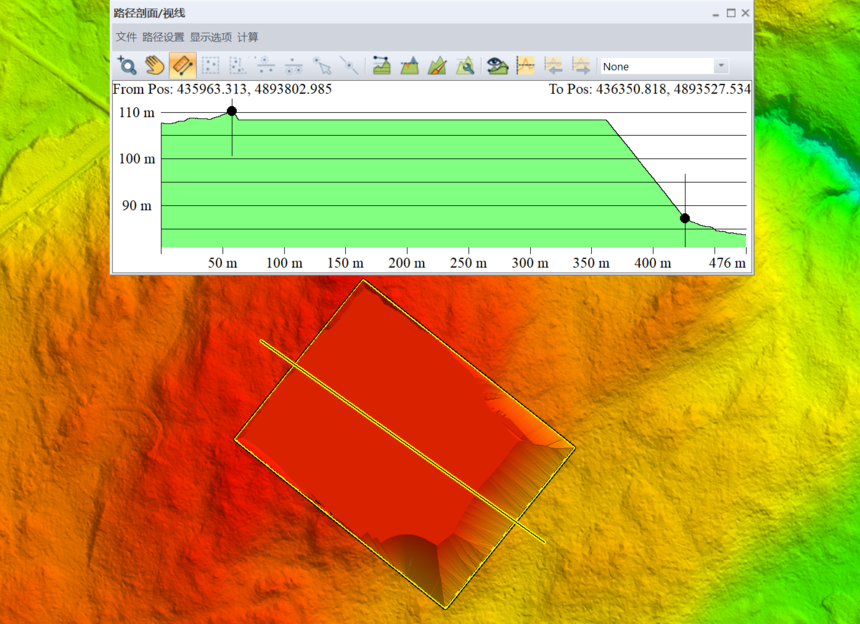Screen dimensions: 860x624
Task: Open the 路径设置 menu
Action: pyautogui.click(x=163, y=37)
